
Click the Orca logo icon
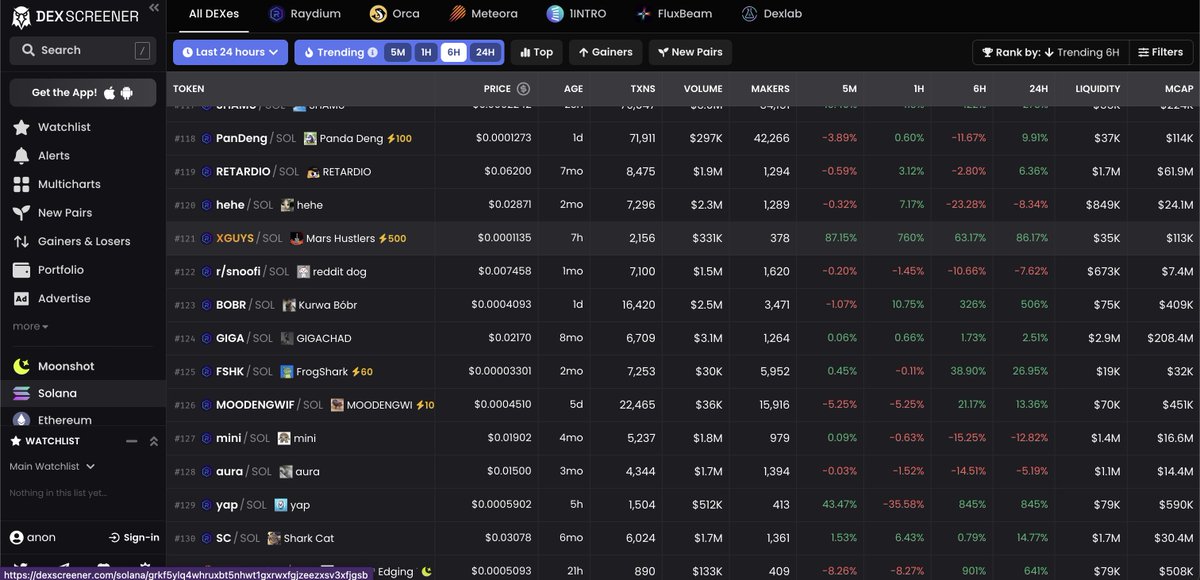click(x=378, y=14)
